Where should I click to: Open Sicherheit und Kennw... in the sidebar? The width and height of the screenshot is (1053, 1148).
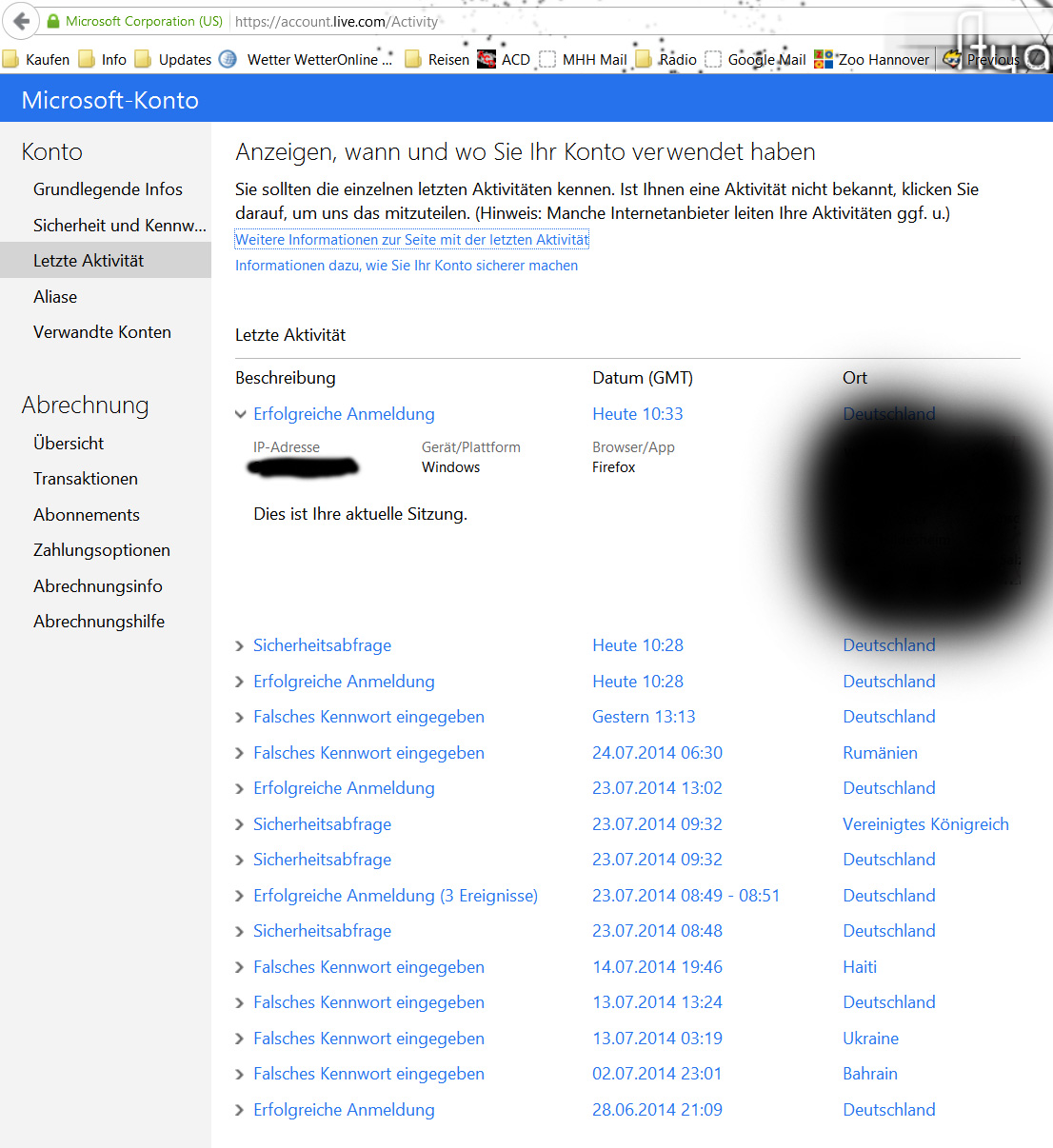(120, 225)
